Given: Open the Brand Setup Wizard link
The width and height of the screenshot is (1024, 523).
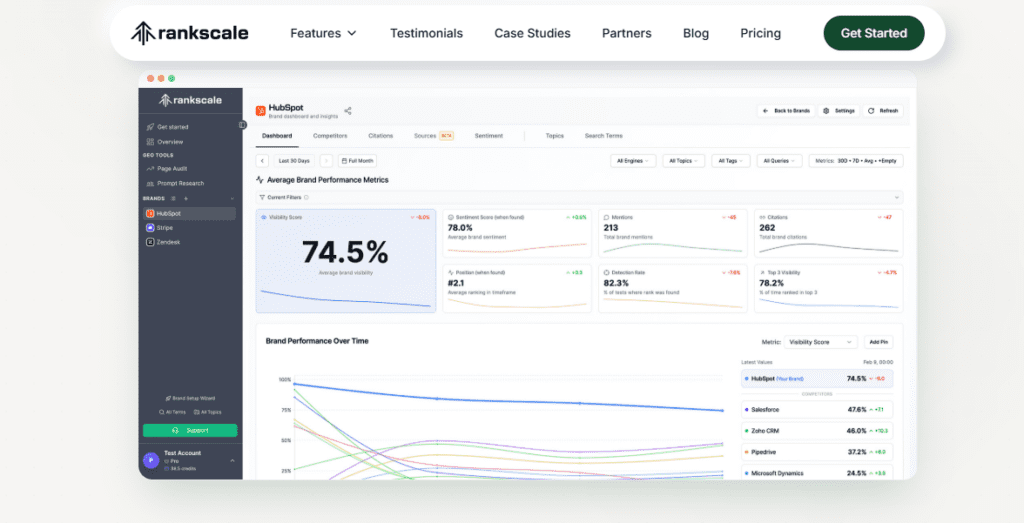Looking at the screenshot, I should pyautogui.click(x=190, y=398).
